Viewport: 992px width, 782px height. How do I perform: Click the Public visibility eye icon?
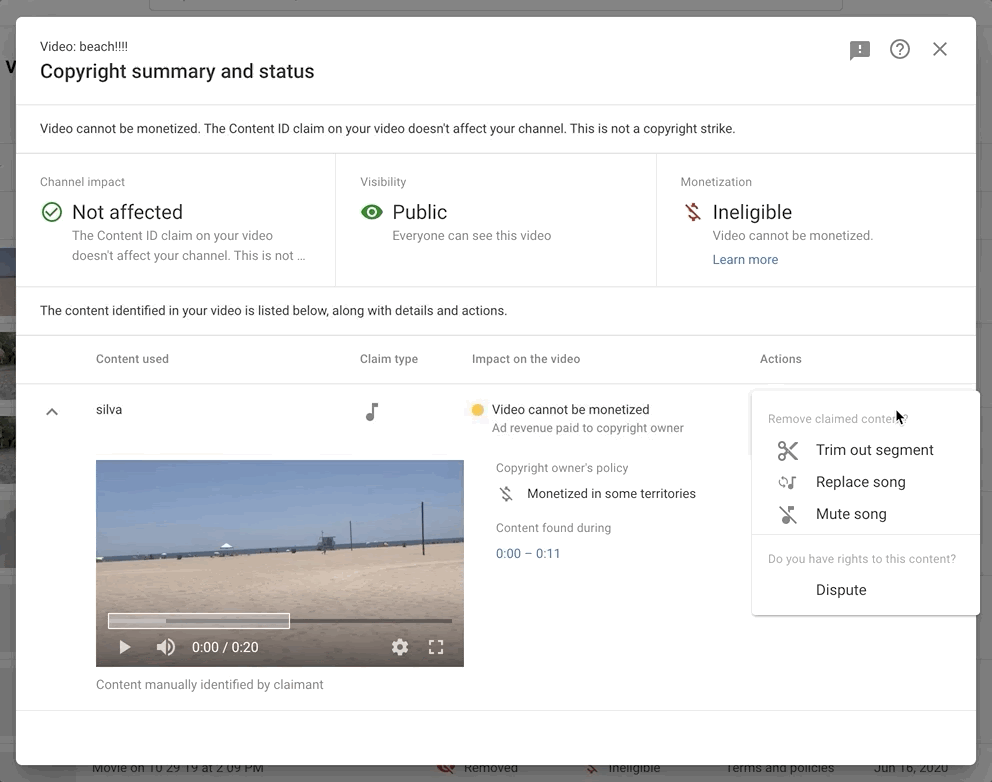tap(371, 212)
